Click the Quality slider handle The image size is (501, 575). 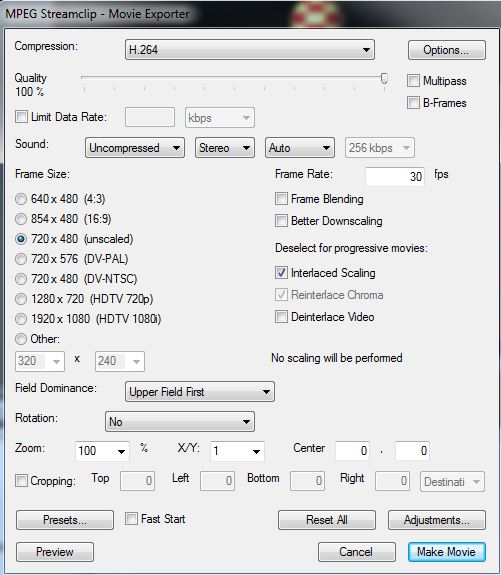384,78
